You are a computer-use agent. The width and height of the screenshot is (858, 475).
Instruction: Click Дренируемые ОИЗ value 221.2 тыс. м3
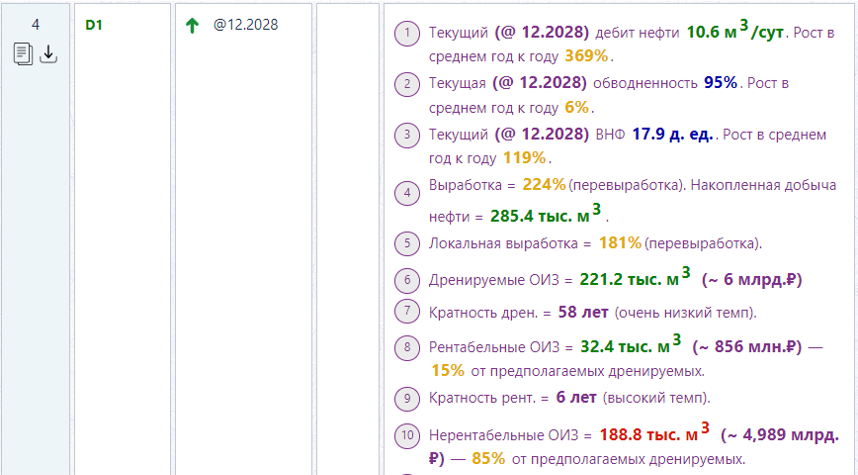pyautogui.click(x=635, y=277)
